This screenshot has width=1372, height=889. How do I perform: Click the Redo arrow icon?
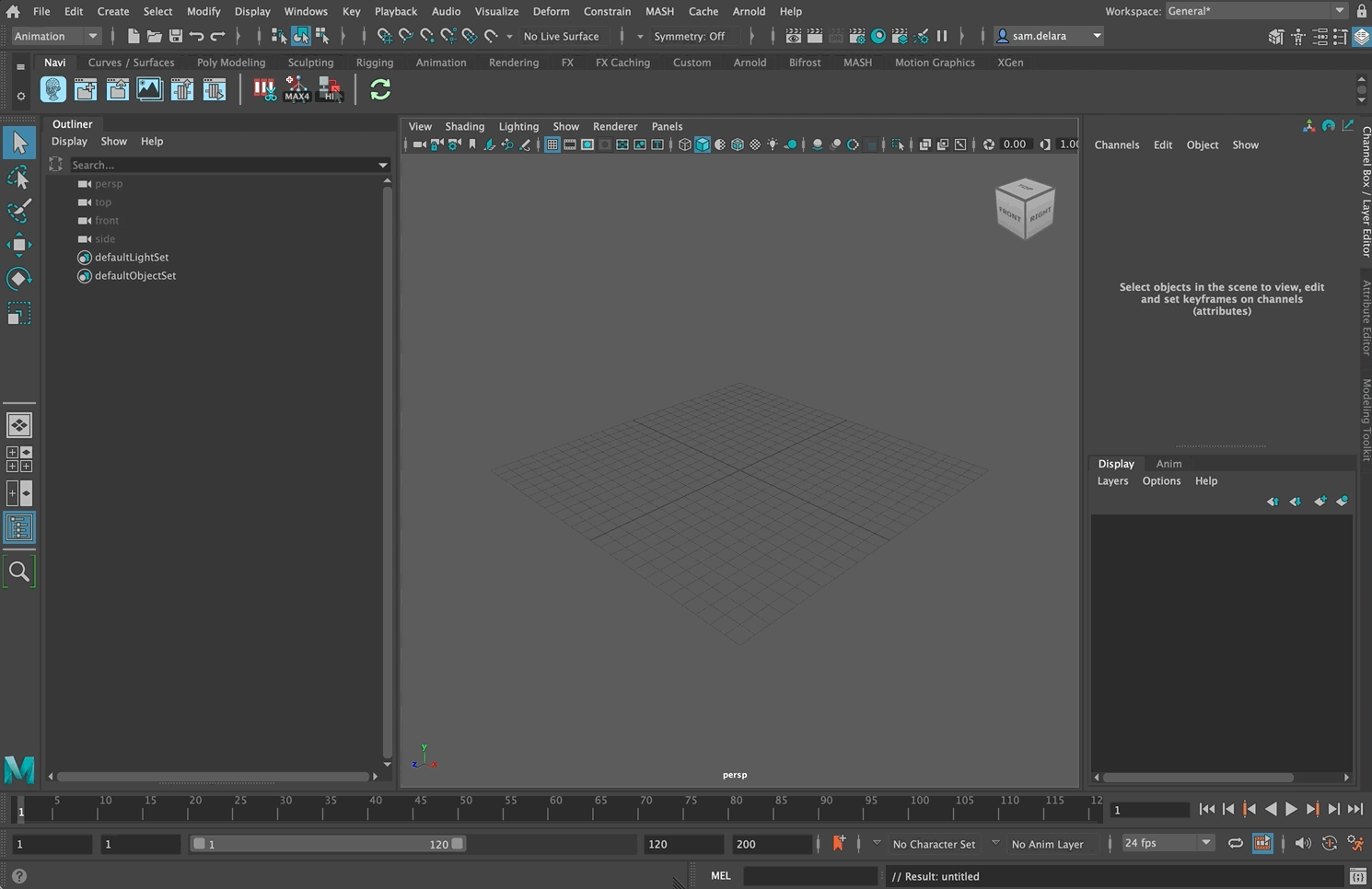point(217,36)
